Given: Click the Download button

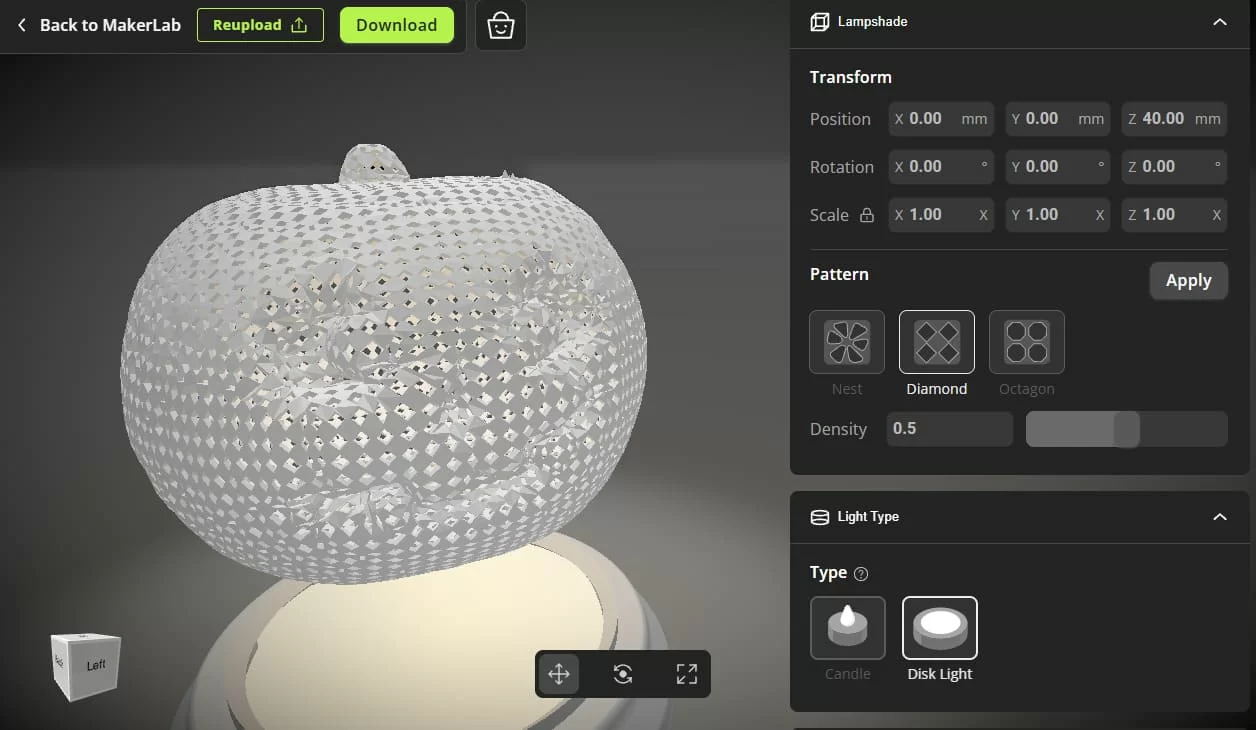Looking at the screenshot, I should tap(397, 25).
